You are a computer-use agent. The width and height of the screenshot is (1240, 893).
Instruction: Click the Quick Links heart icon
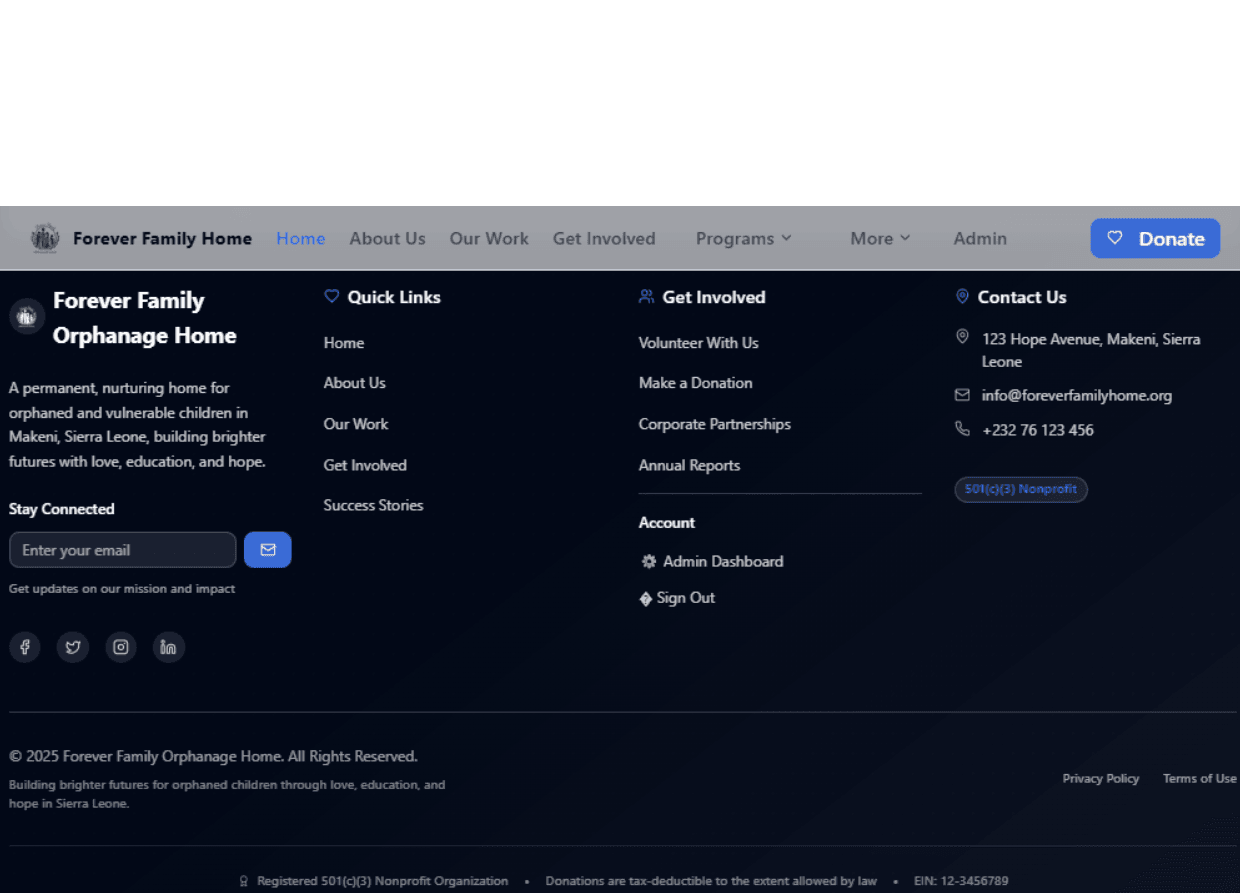click(332, 297)
